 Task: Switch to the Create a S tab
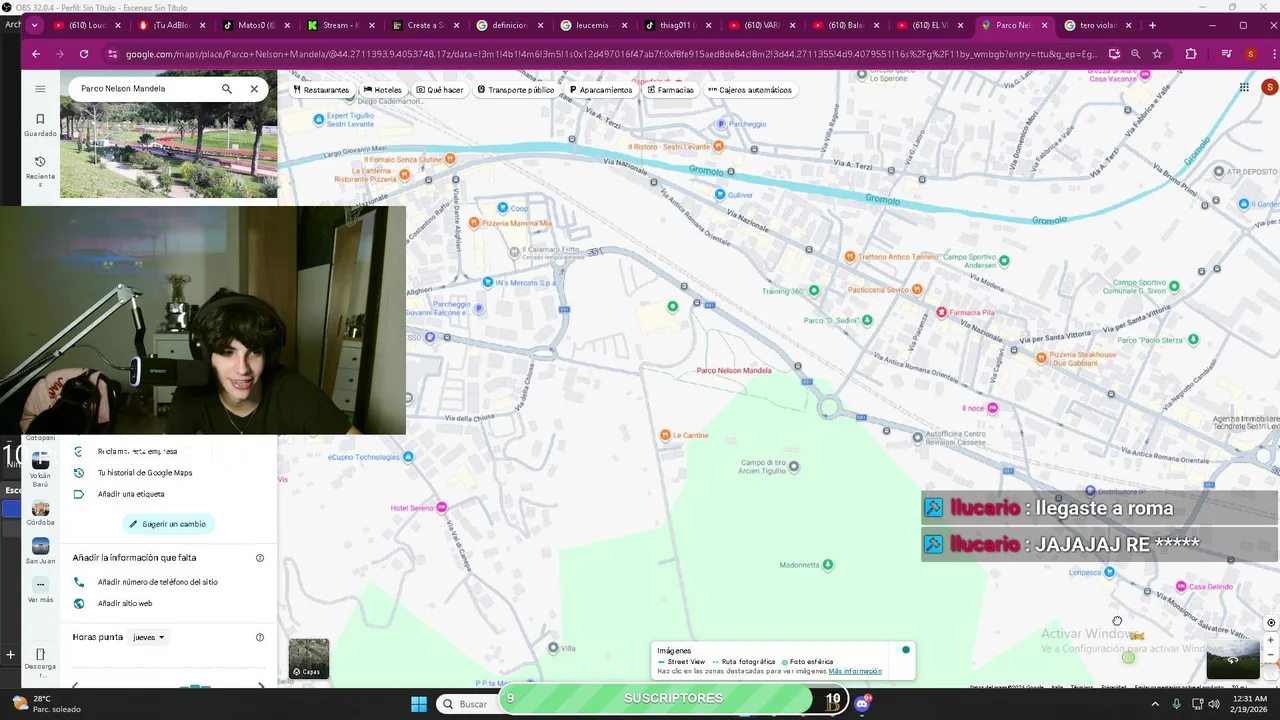[425, 25]
